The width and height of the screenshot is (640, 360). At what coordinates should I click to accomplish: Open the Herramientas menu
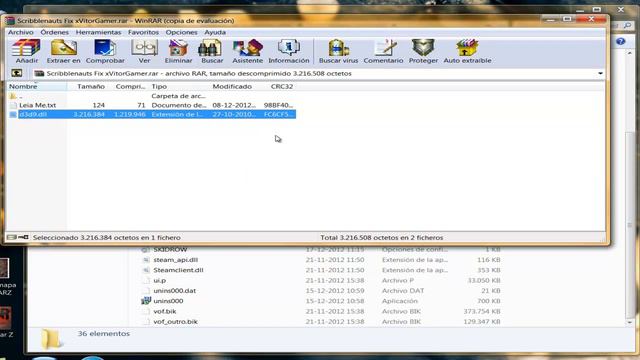[x=98, y=32]
